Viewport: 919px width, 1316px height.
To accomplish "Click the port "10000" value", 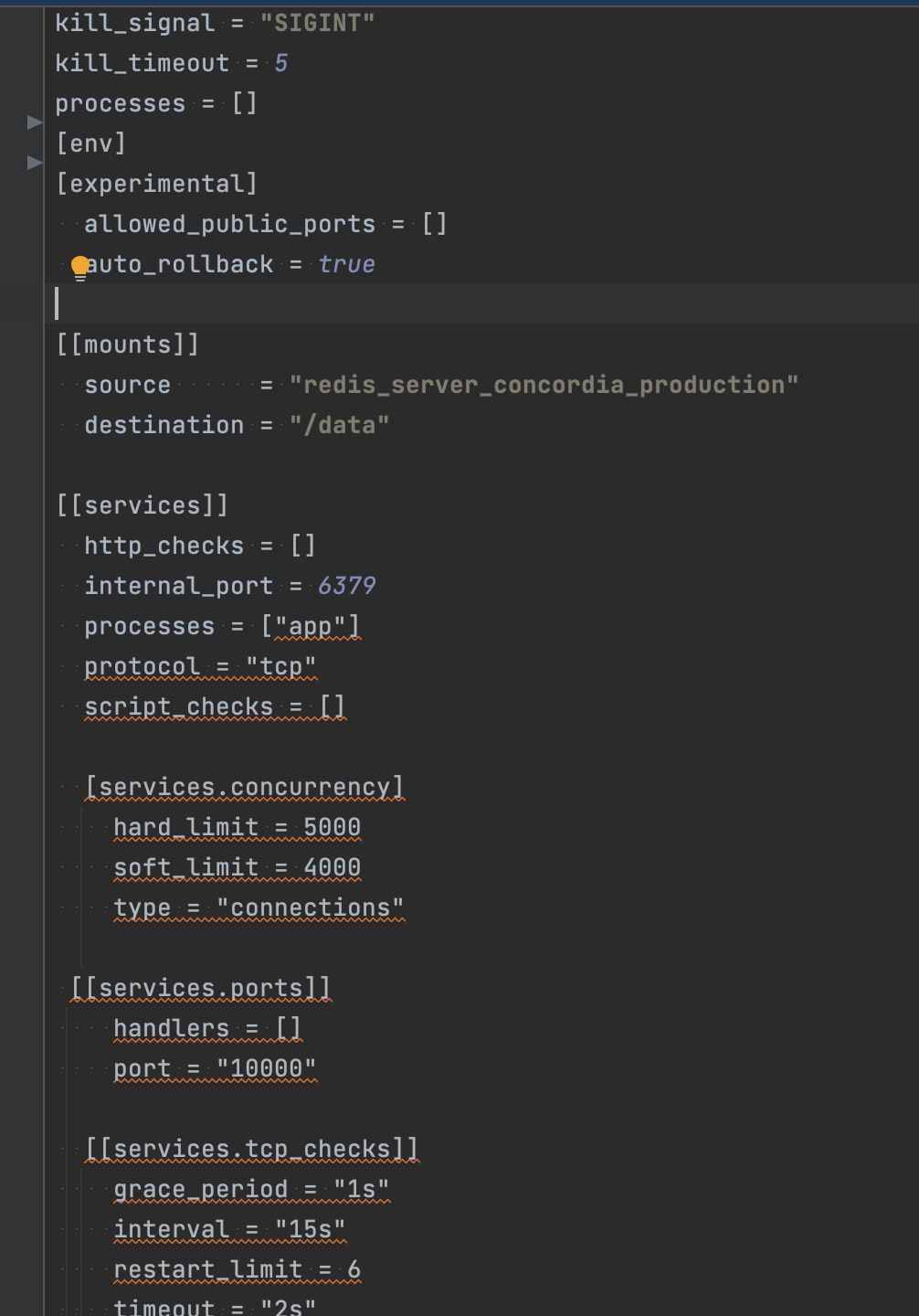I will pos(266,1068).
